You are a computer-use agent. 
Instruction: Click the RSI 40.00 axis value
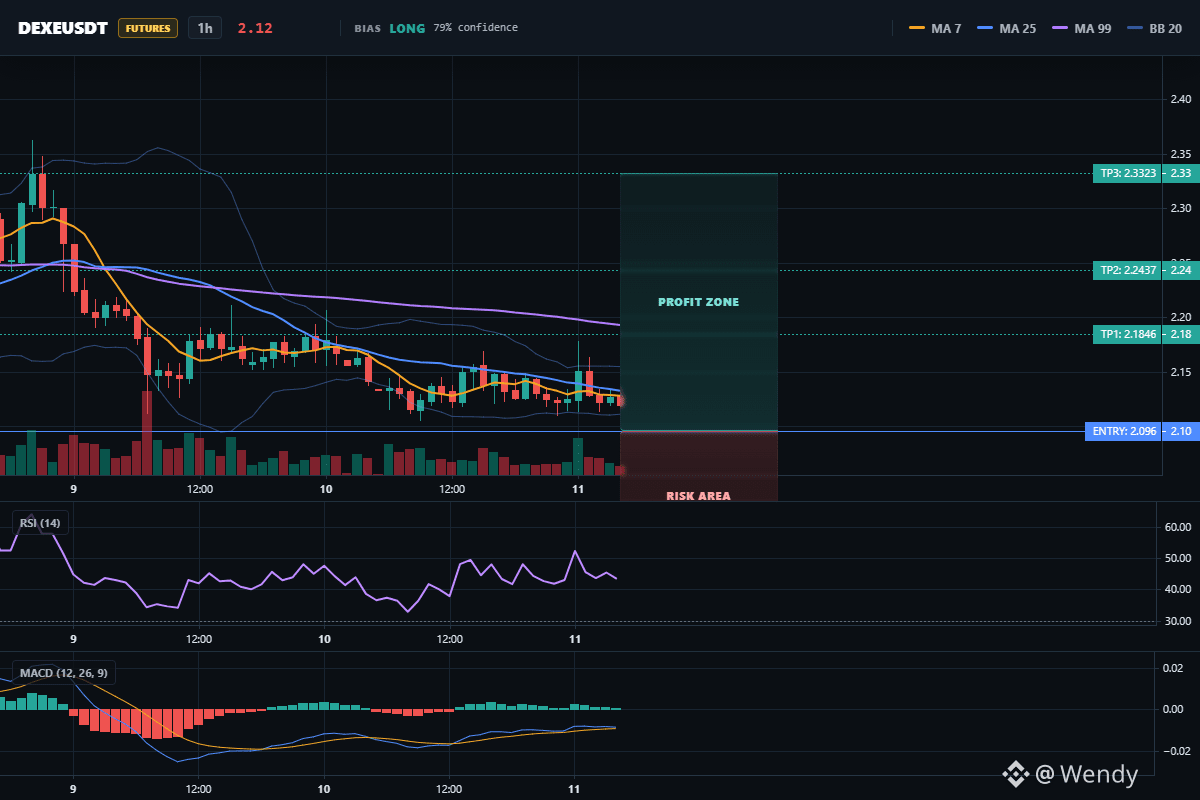(x=1180, y=589)
